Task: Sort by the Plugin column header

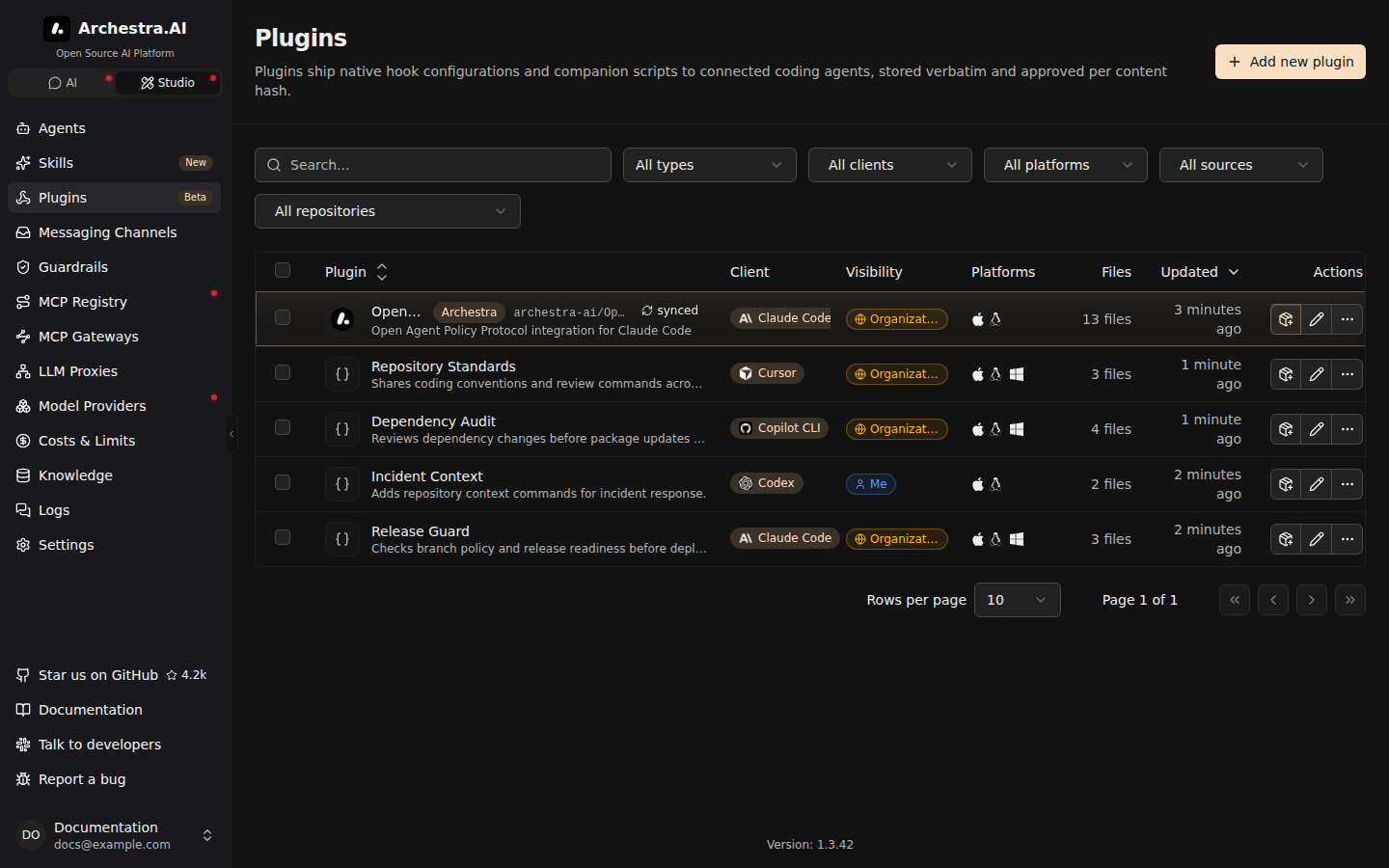Action: pos(356,272)
